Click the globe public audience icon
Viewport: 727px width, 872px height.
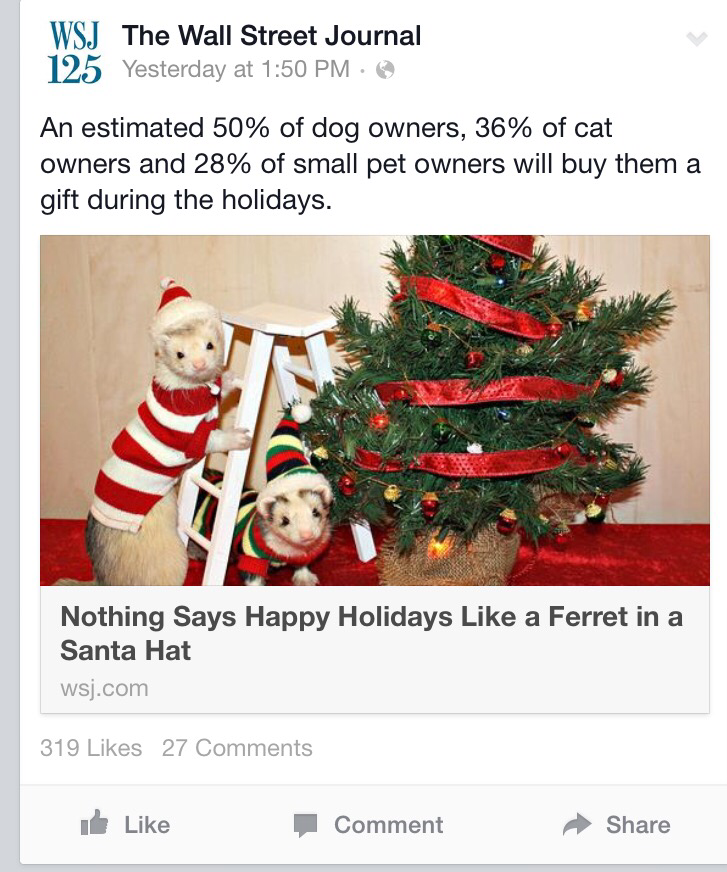click(385, 70)
